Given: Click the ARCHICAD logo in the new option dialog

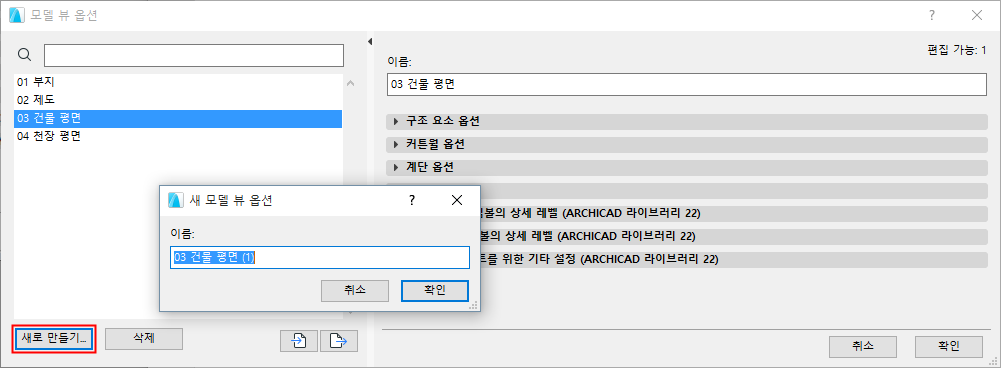Looking at the screenshot, I should [x=176, y=200].
